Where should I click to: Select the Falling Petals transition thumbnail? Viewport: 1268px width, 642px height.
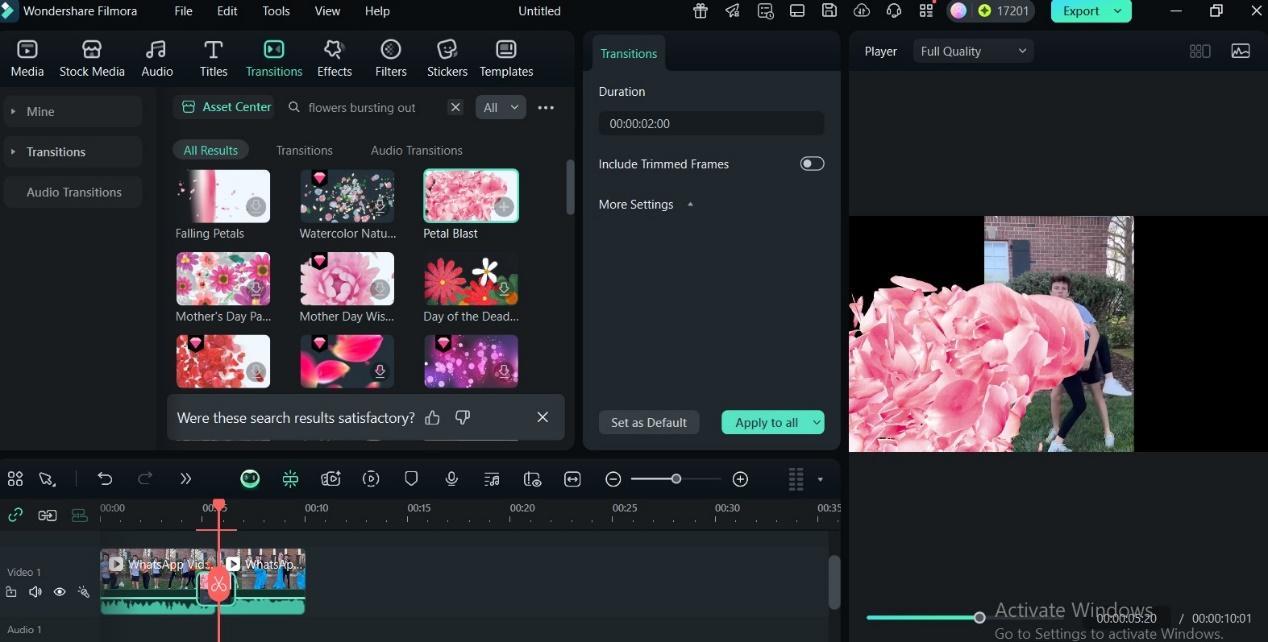[223, 195]
